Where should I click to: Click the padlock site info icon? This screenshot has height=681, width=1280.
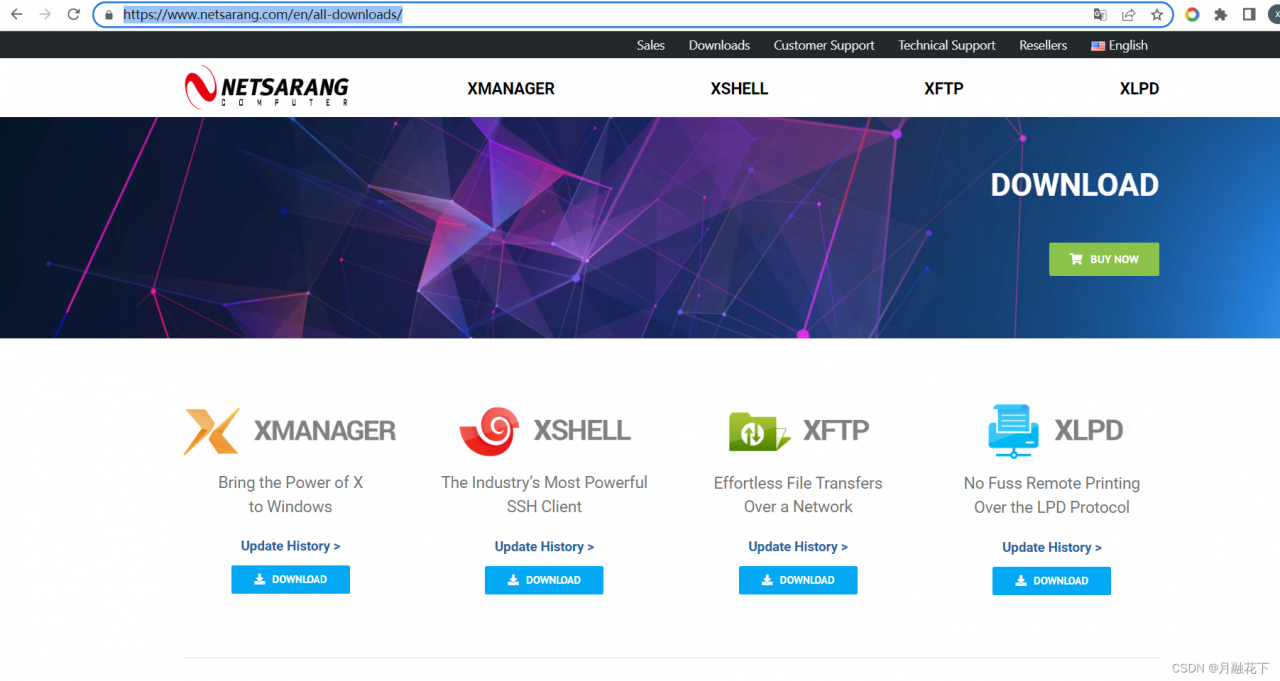click(x=109, y=15)
